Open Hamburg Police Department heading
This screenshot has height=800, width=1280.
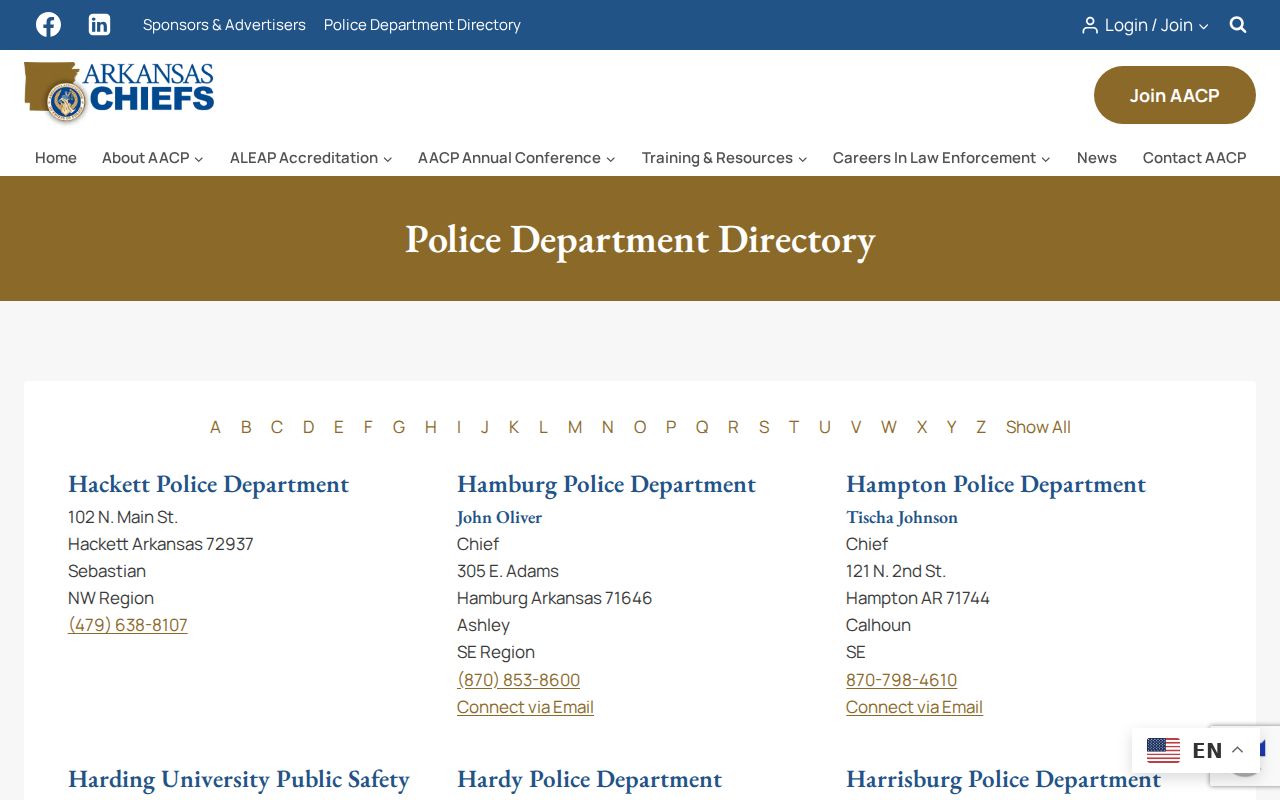pos(606,484)
